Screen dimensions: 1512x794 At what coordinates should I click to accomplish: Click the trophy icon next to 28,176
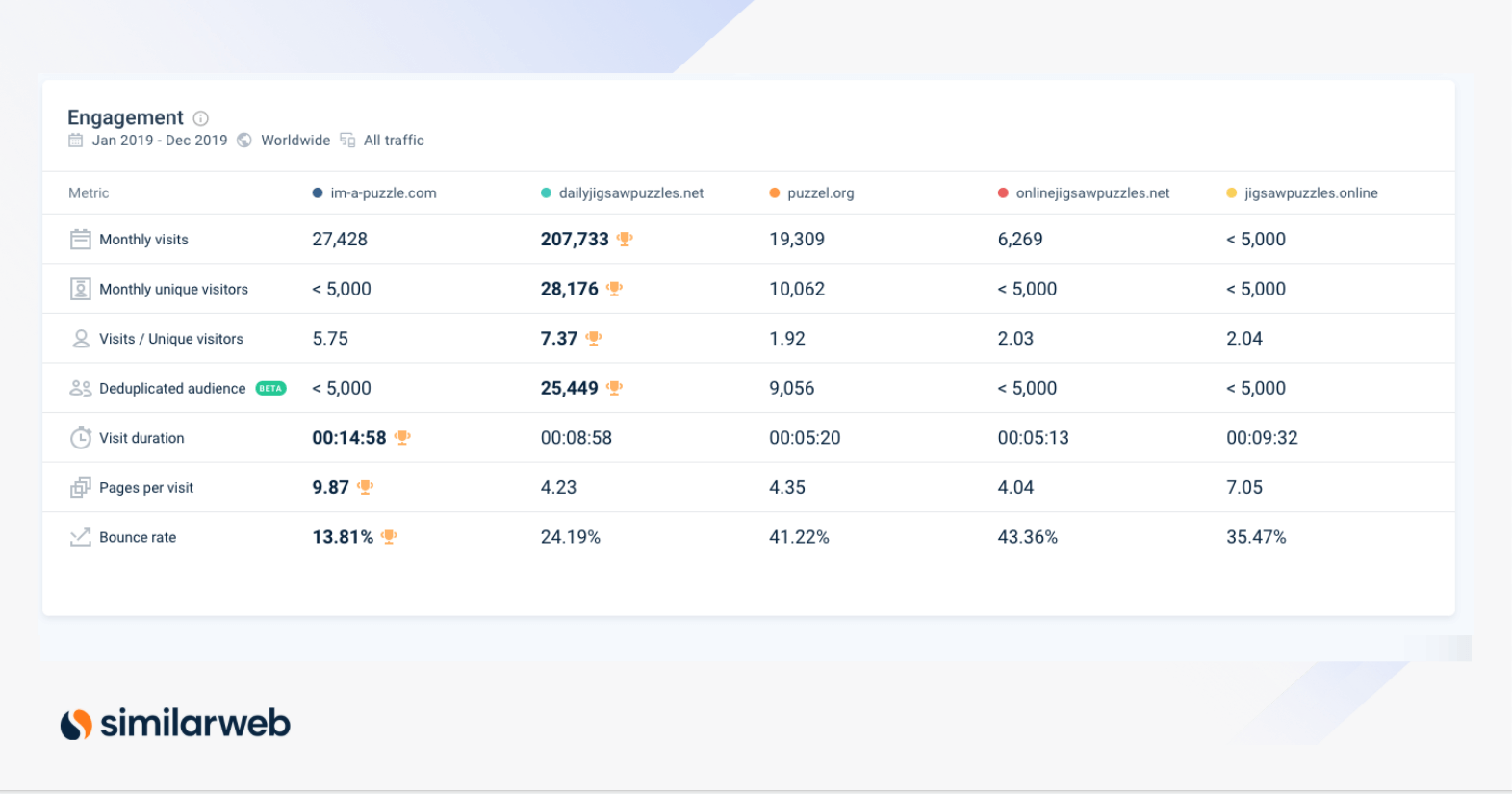tap(615, 289)
